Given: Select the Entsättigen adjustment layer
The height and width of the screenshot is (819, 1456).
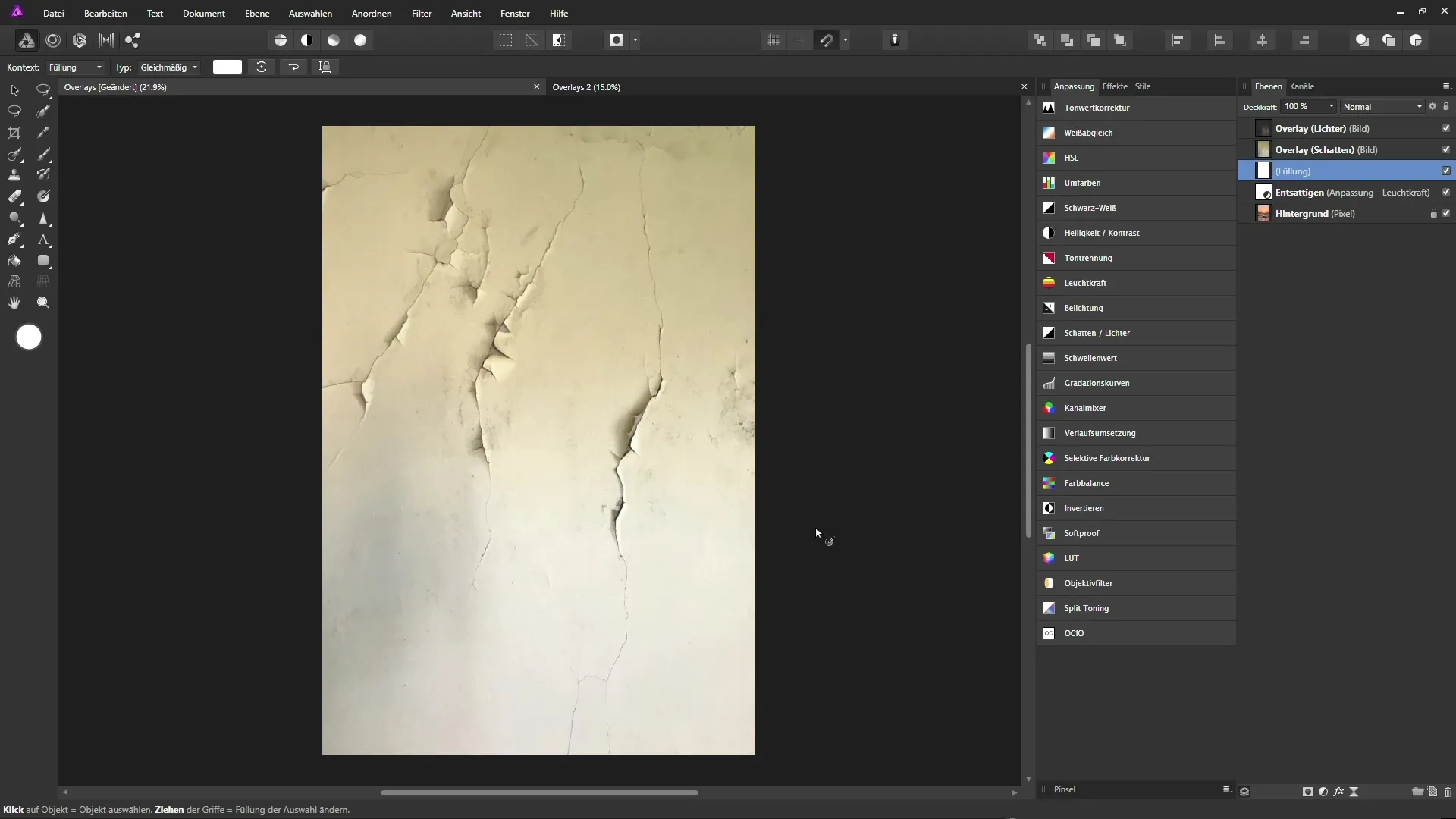Looking at the screenshot, I should click(1346, 193).
